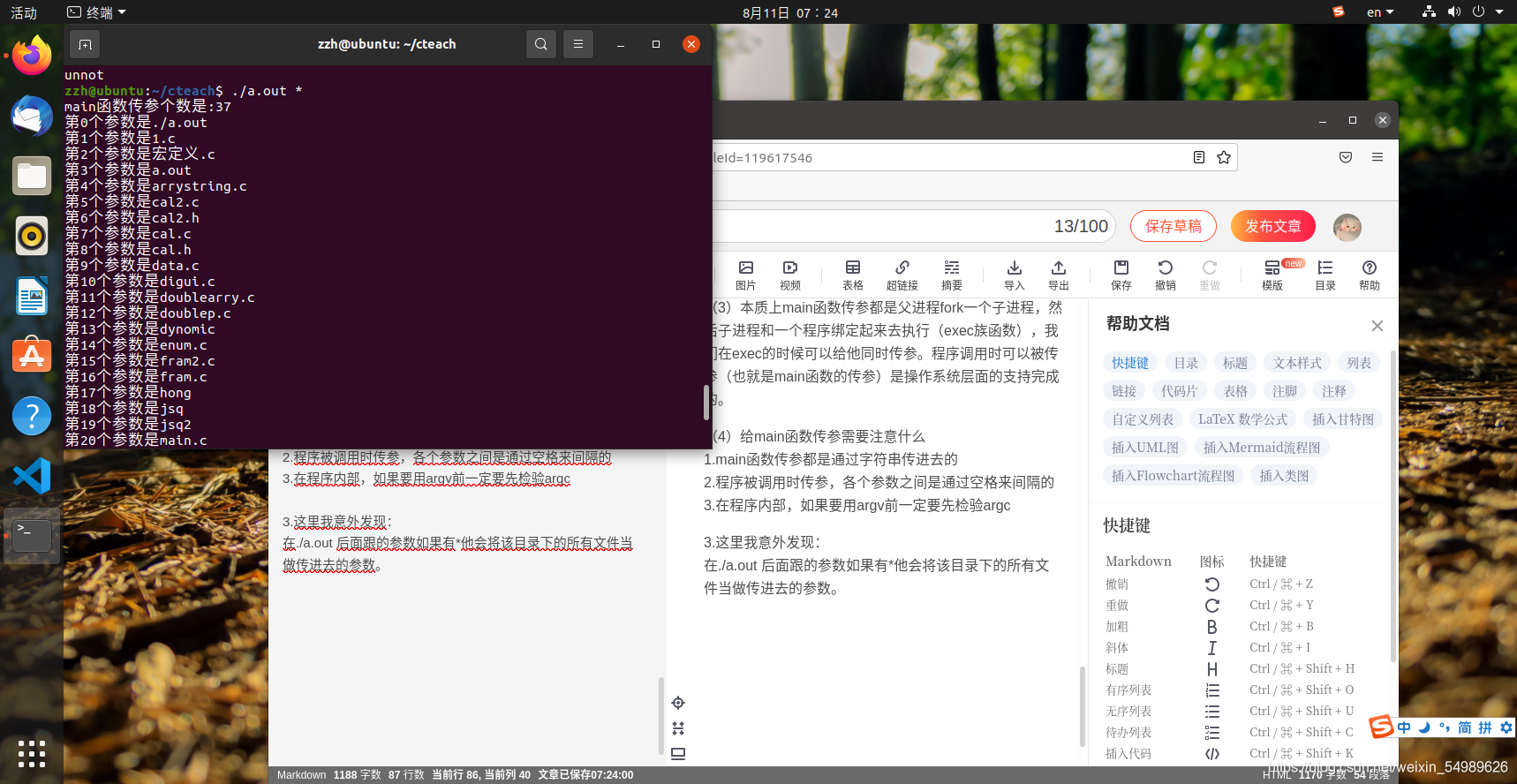Image resolution: width=1517 pixels, height=784 pixels.
Task: Open the clock and calendar panel
Action: (x=790, y=12)
